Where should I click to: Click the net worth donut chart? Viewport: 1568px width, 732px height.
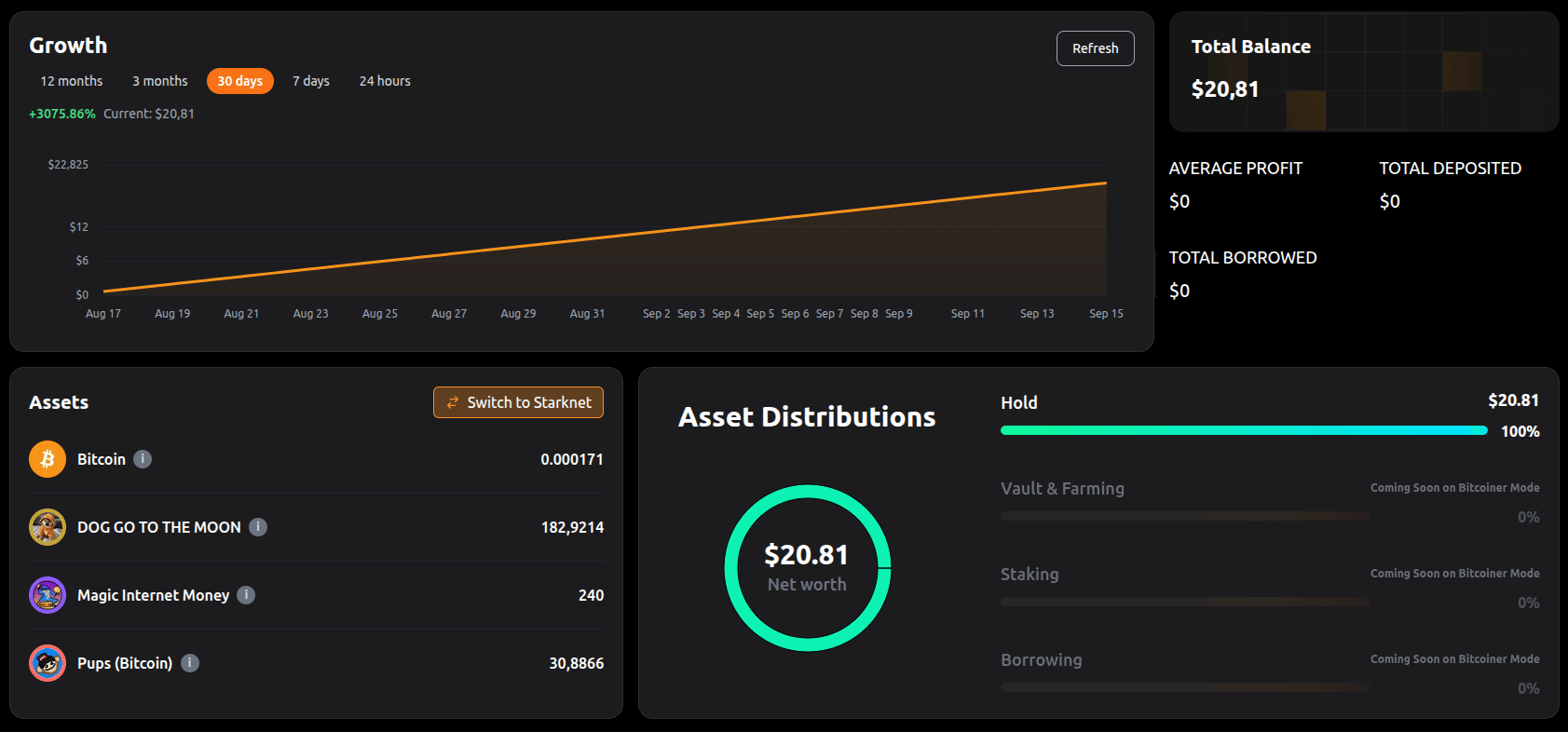point(808,568)
